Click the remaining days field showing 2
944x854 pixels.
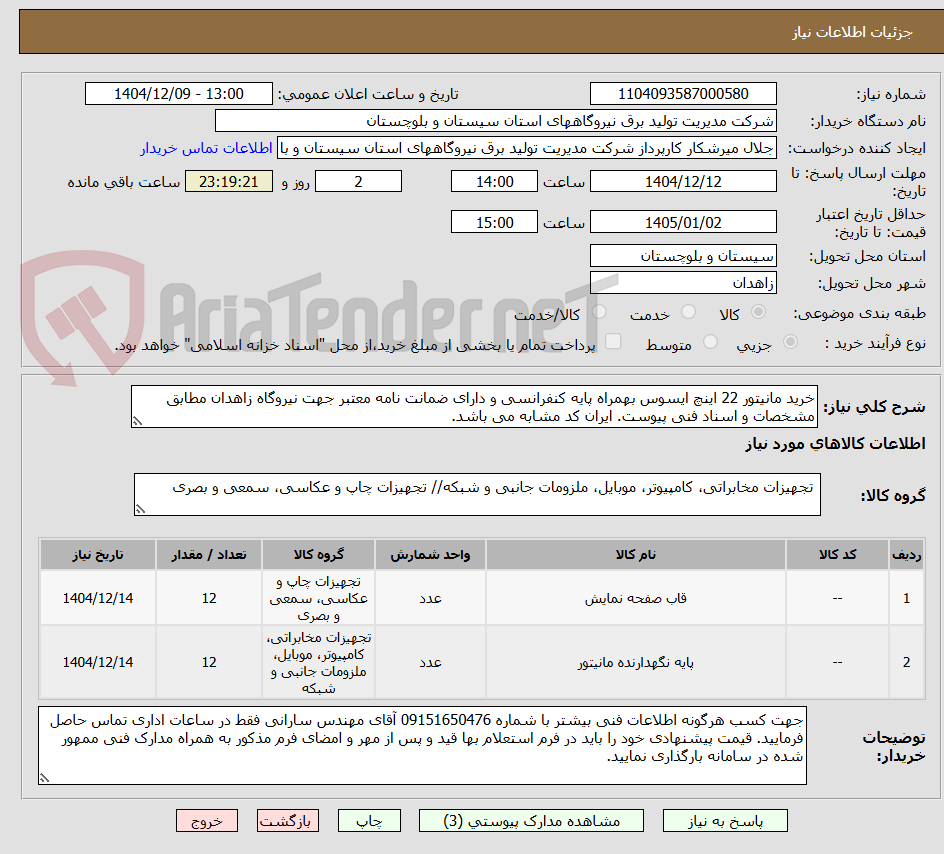tap(358, 181)
